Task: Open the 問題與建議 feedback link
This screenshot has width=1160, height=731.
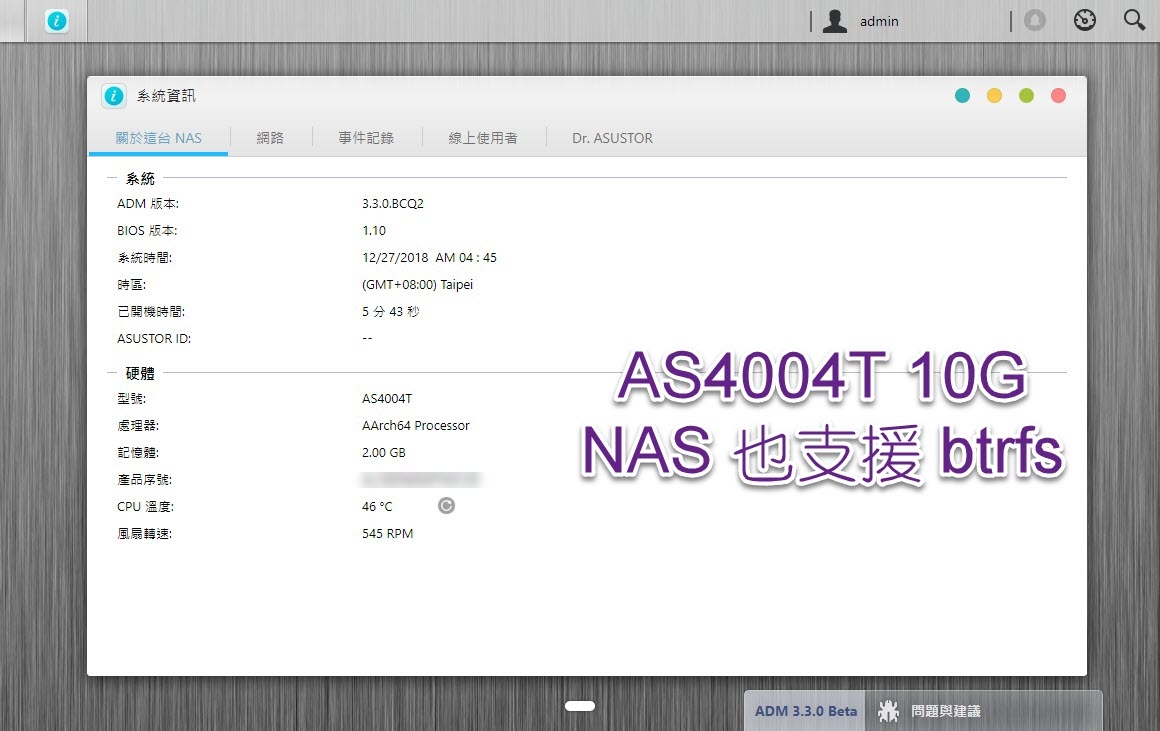Action: [x=945, y=711]
